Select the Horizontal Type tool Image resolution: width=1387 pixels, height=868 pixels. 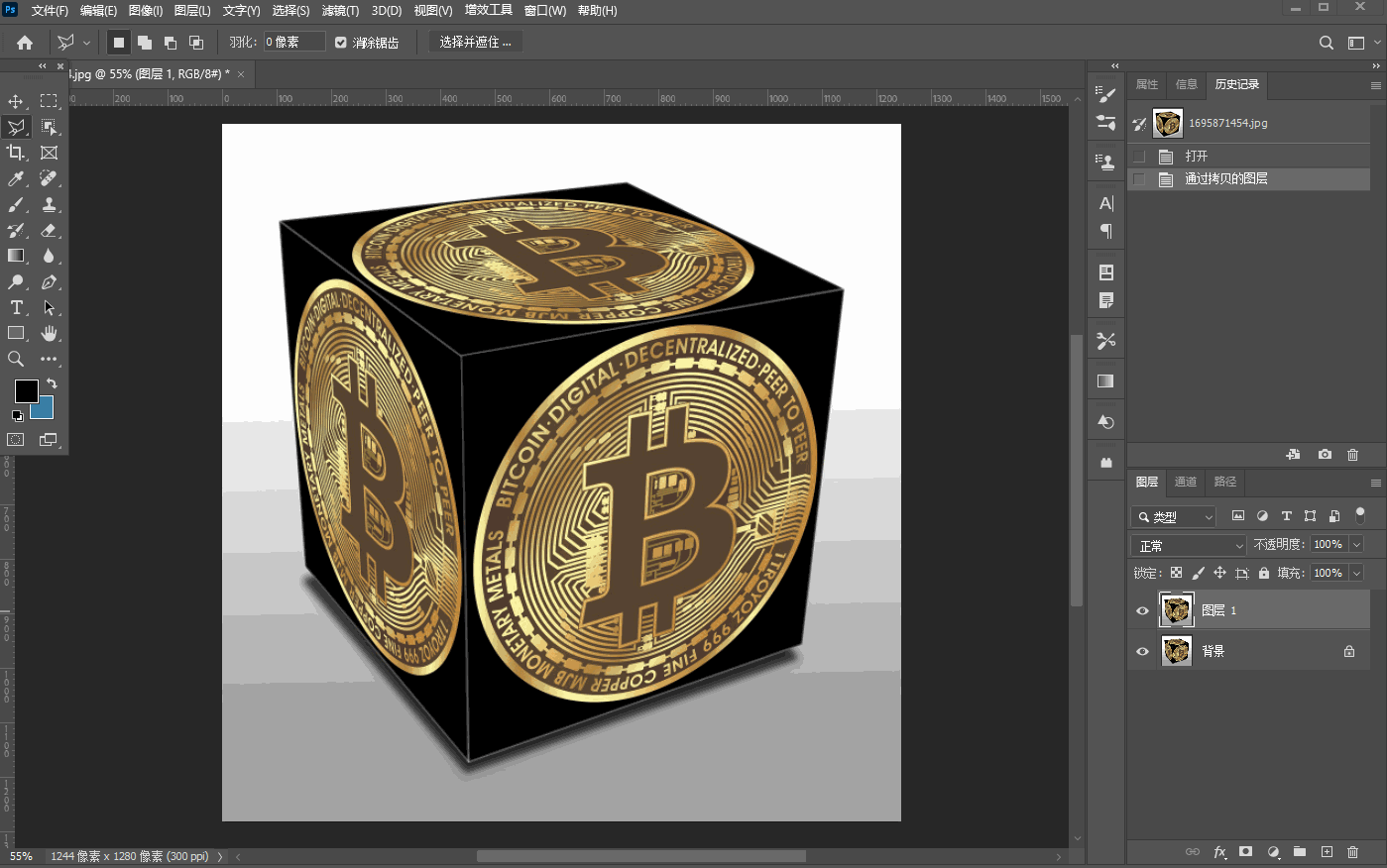[16, 308]
